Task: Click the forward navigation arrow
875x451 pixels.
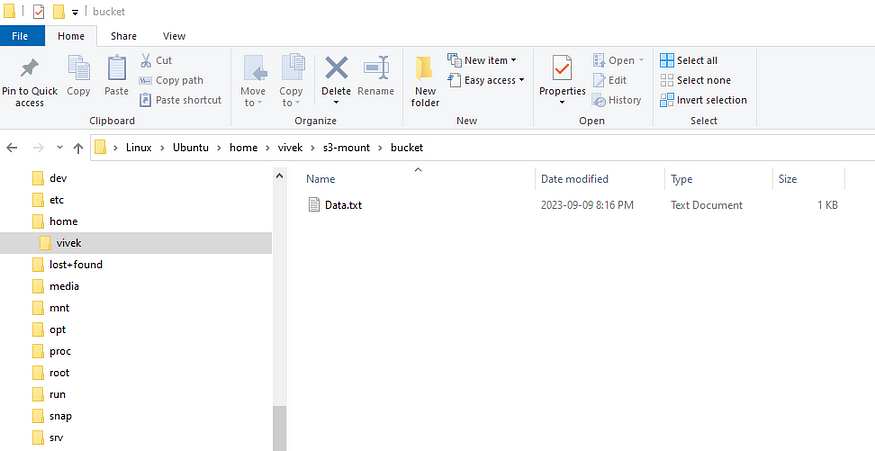Action: [38, 148]
